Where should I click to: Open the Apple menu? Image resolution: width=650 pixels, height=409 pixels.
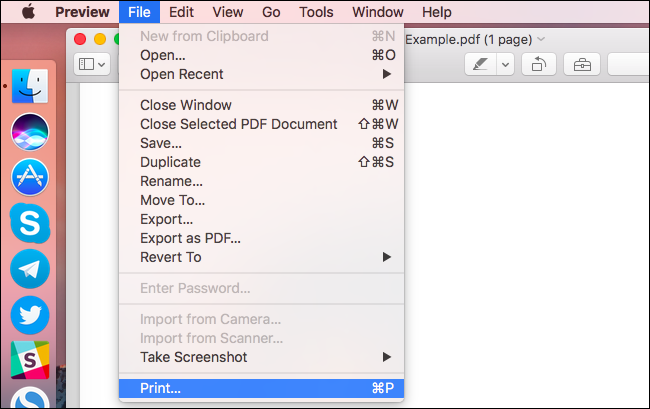coord(29,12)
